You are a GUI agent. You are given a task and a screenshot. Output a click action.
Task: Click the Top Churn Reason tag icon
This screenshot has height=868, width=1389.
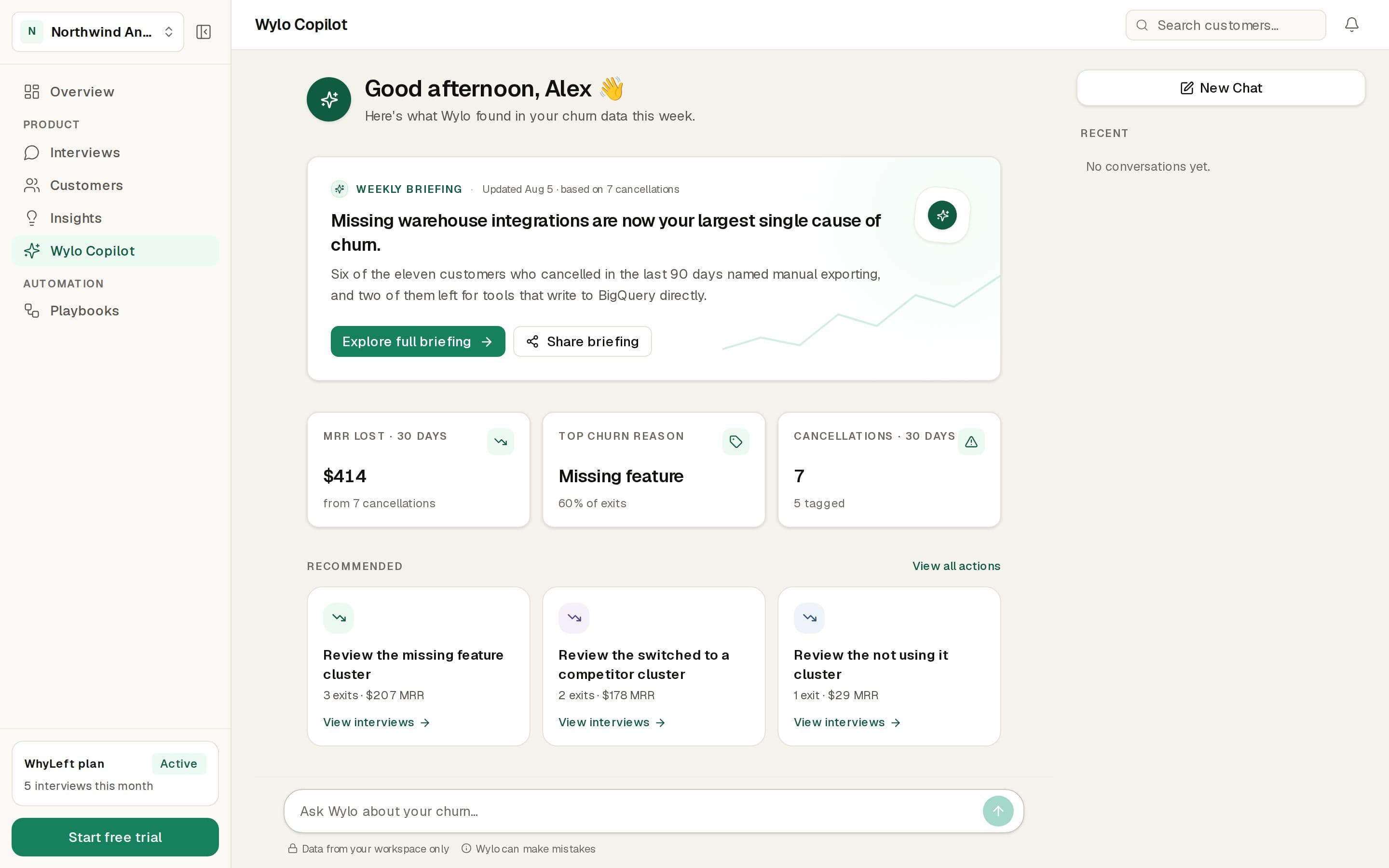(736, 441)
